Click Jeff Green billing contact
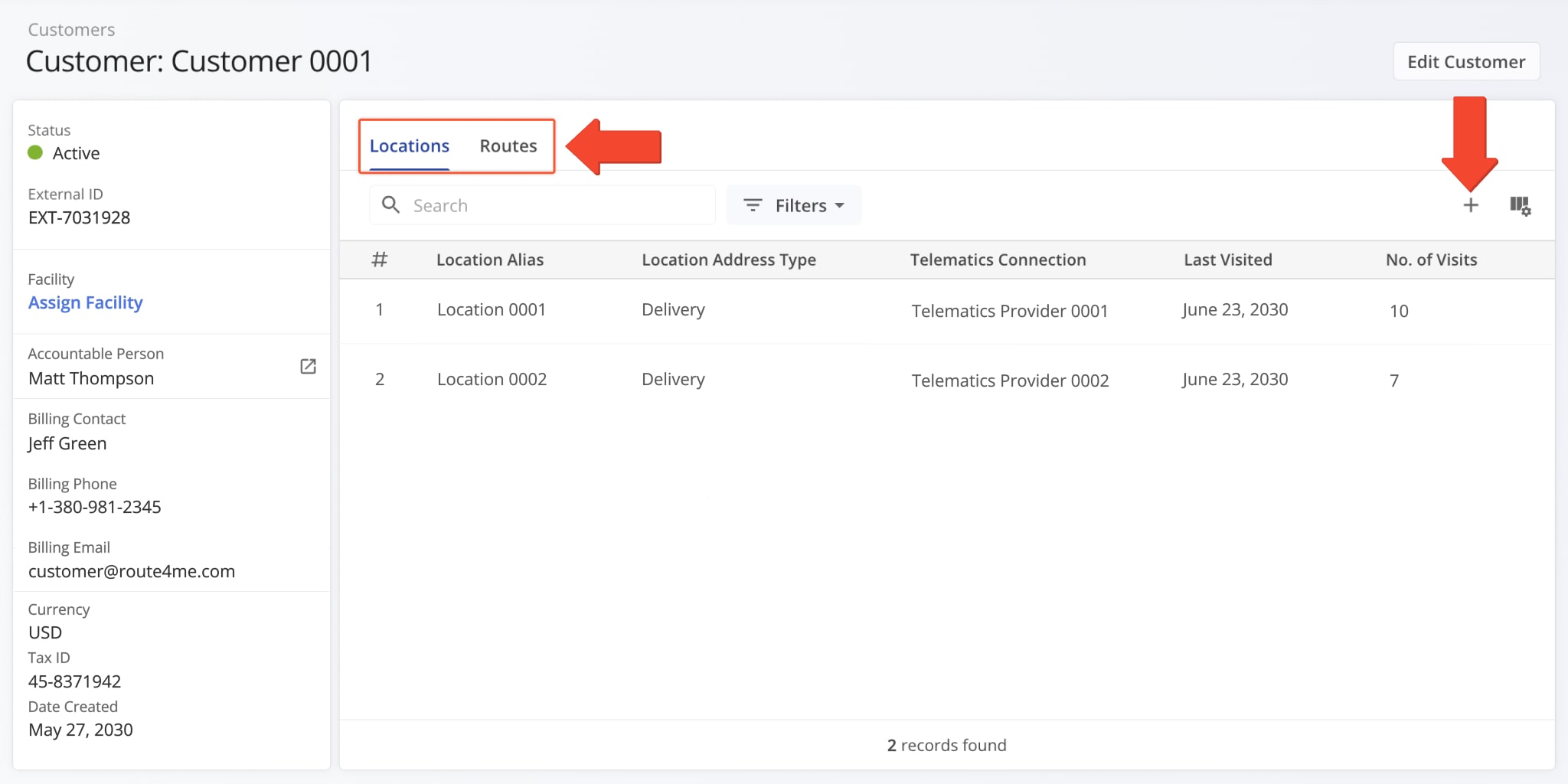This screenshot has height=784, width=1568. tap(67, 443)
